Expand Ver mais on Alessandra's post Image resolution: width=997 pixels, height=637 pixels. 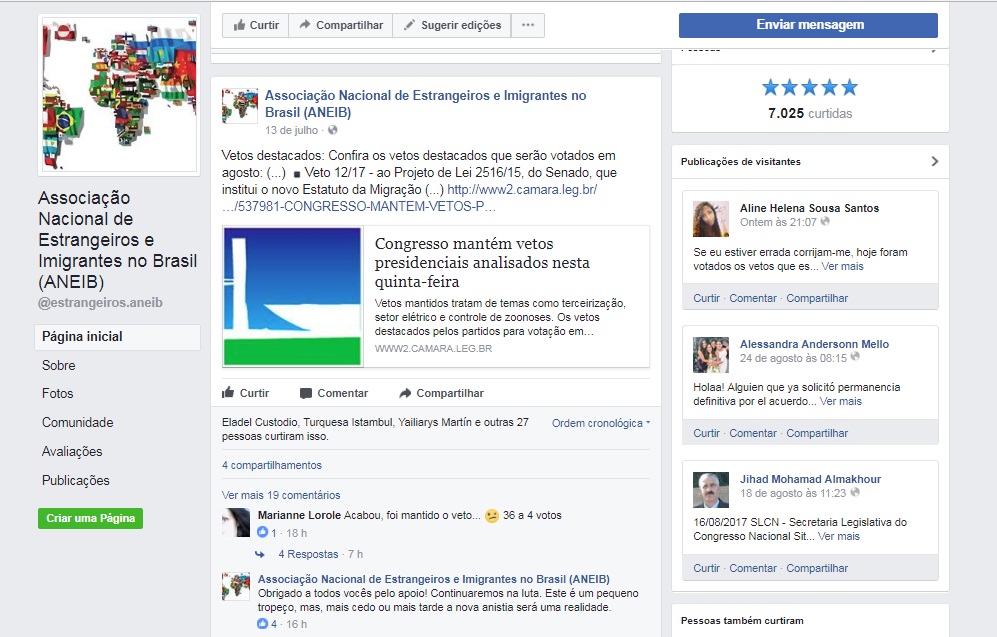[841, 401]
